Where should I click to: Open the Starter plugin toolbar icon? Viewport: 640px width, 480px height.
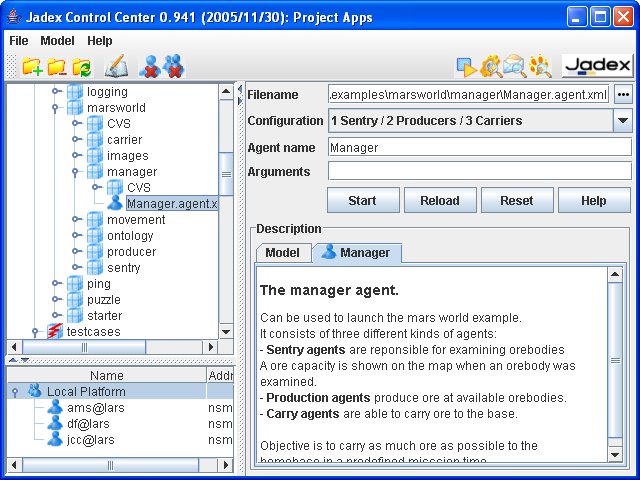[x=466, y=67]
